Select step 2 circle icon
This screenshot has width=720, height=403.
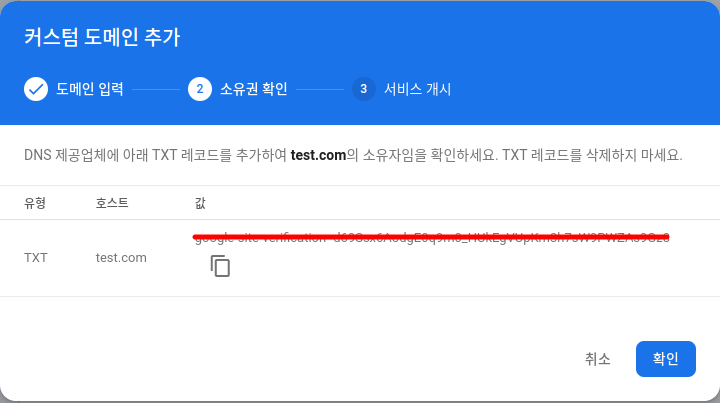click(200, 89)
